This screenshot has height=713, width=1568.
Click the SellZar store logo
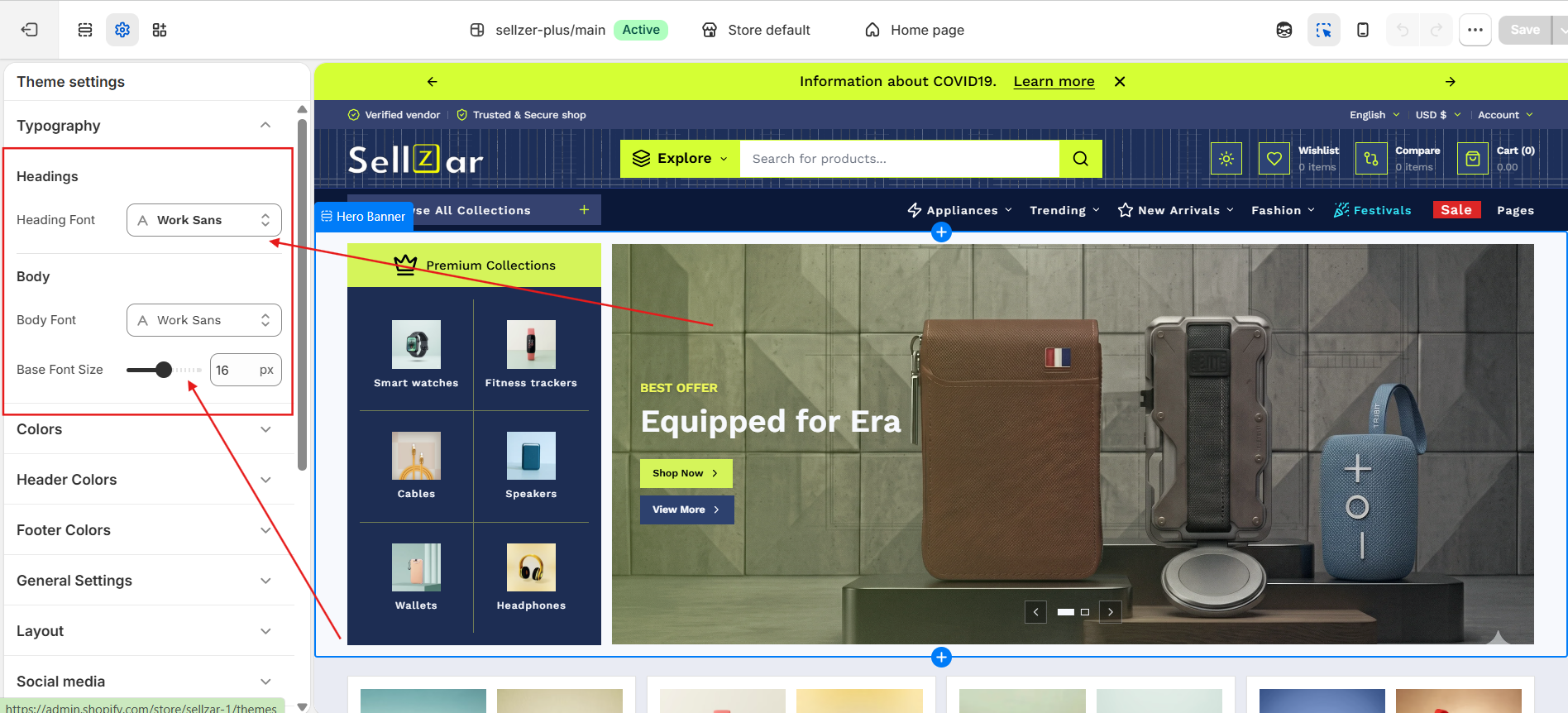coord(416,160)
